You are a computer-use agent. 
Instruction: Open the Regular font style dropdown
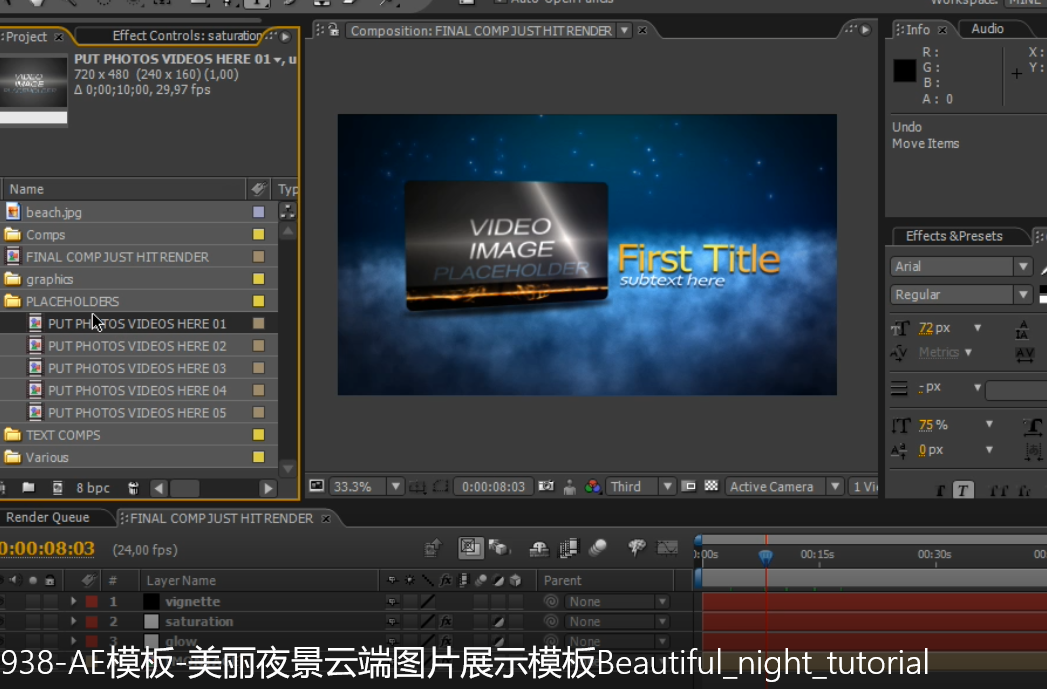click(x=1023, y=294)
